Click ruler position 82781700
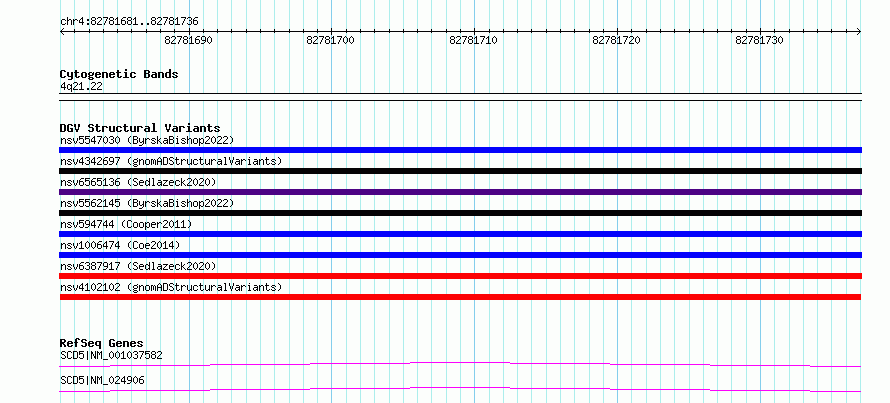890x403 pixels. [x=330, y=40]
